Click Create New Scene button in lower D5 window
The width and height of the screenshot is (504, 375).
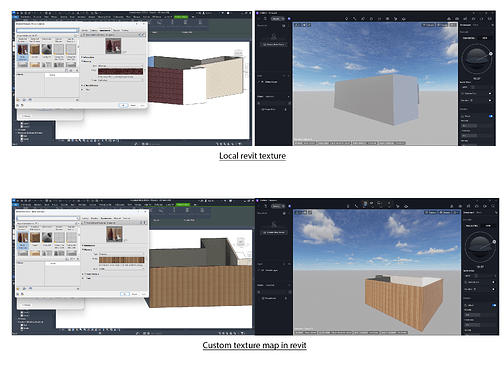[x=275, y=232]
